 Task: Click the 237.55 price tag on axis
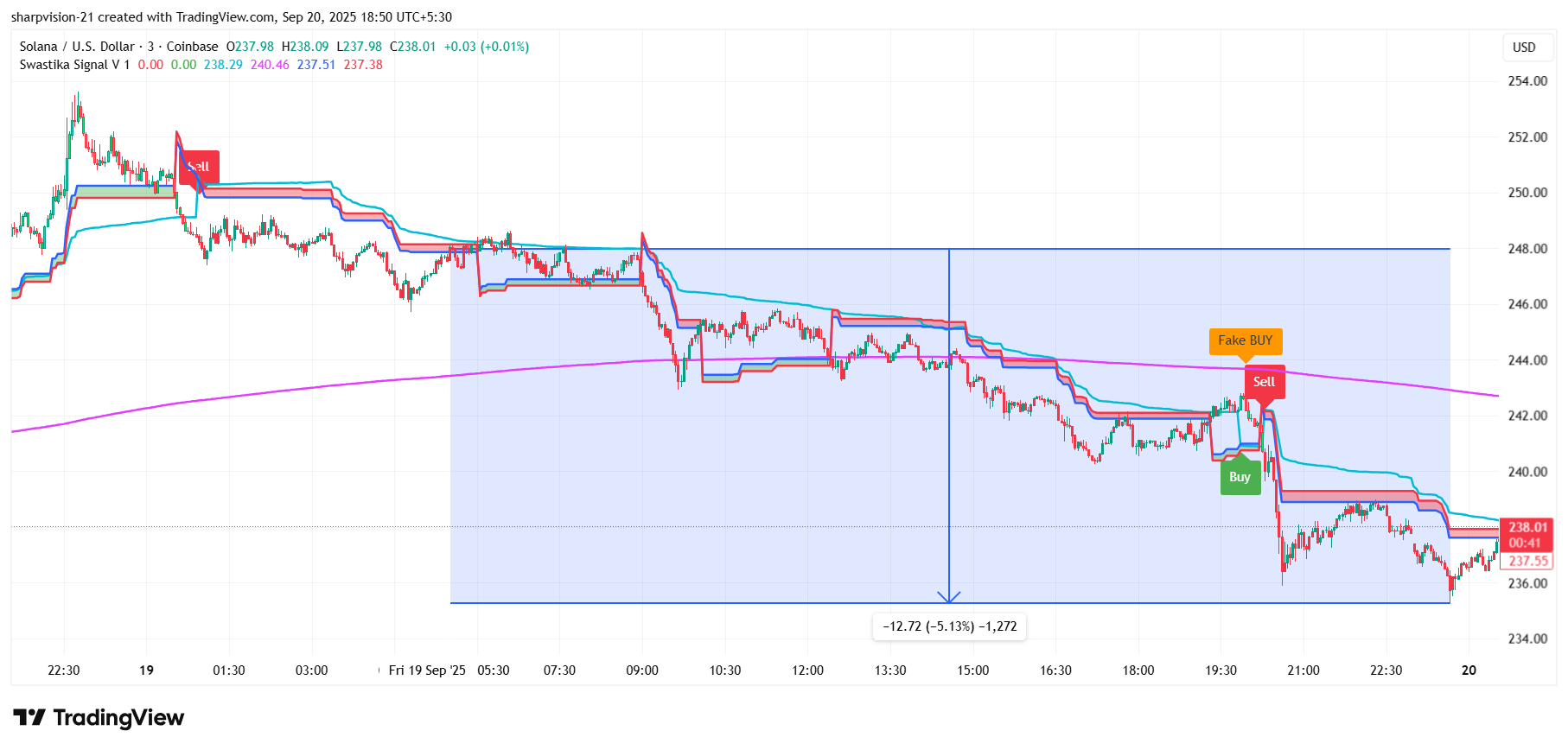pos(1528,561)
